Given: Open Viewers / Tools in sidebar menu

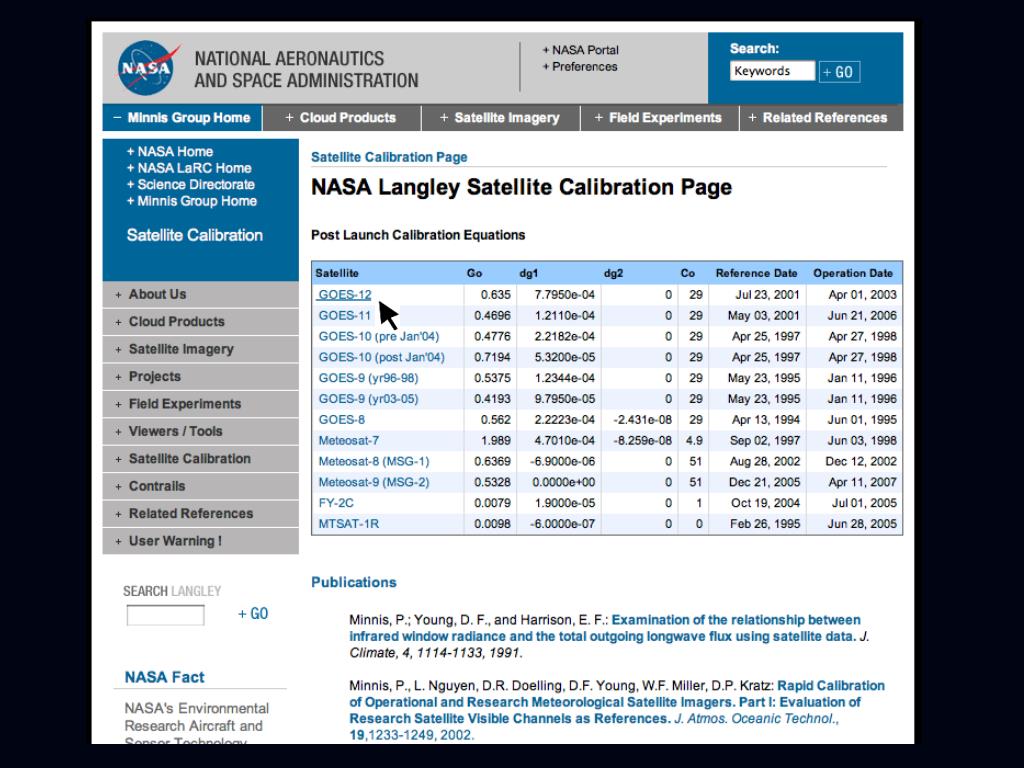Looking at the screenshot, I should pos(200,432).
